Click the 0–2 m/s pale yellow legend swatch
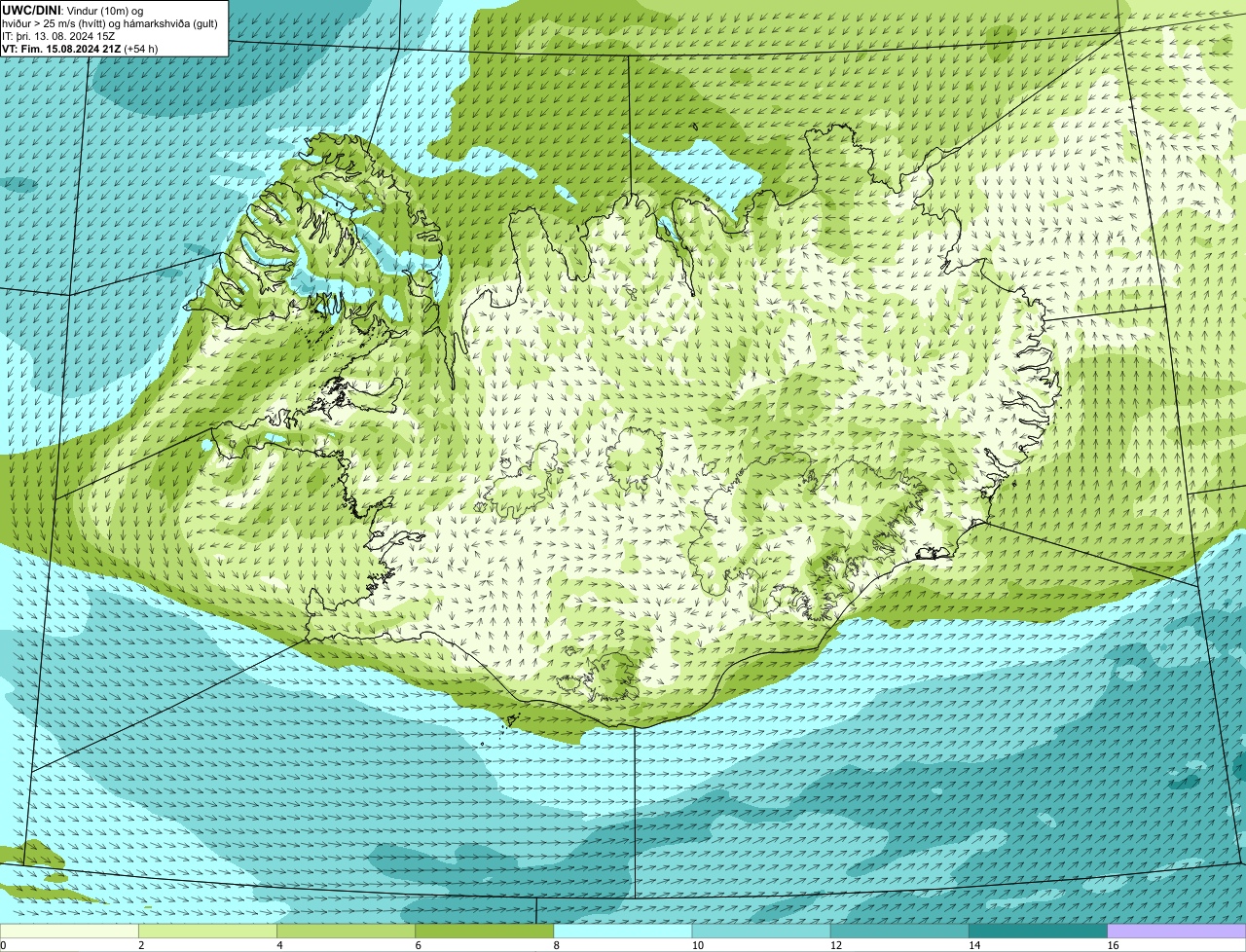The width and height of the screenshot is (1246, 952). 69,931
